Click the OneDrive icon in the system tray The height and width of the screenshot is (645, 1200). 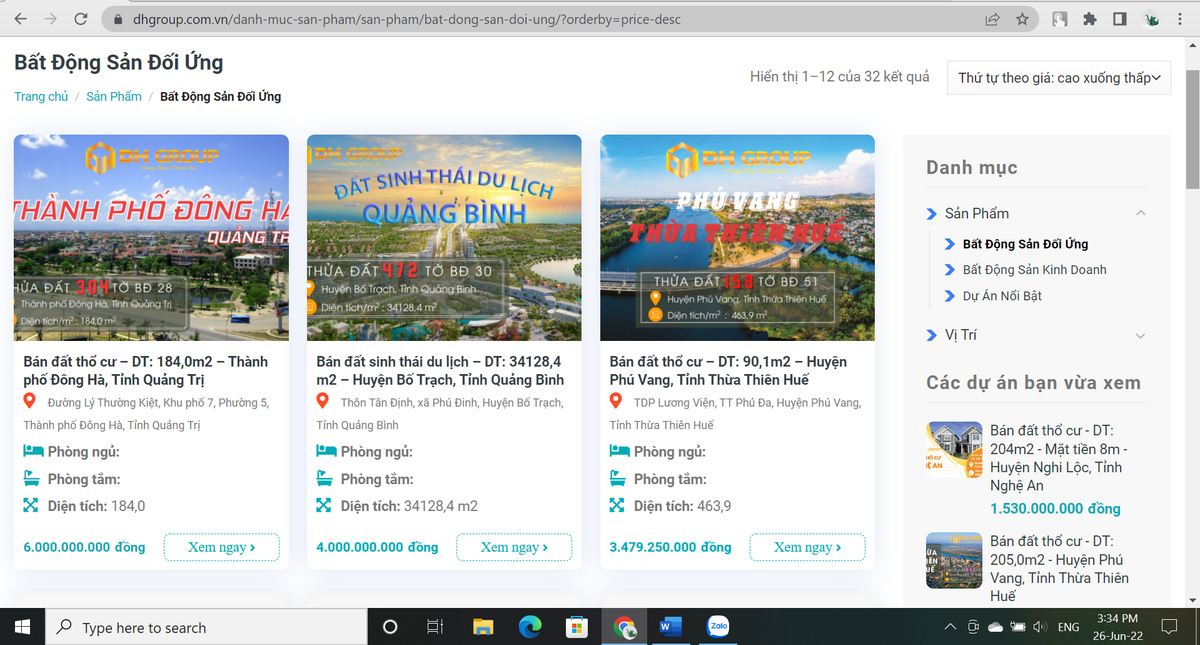click(x=995, y=626)
